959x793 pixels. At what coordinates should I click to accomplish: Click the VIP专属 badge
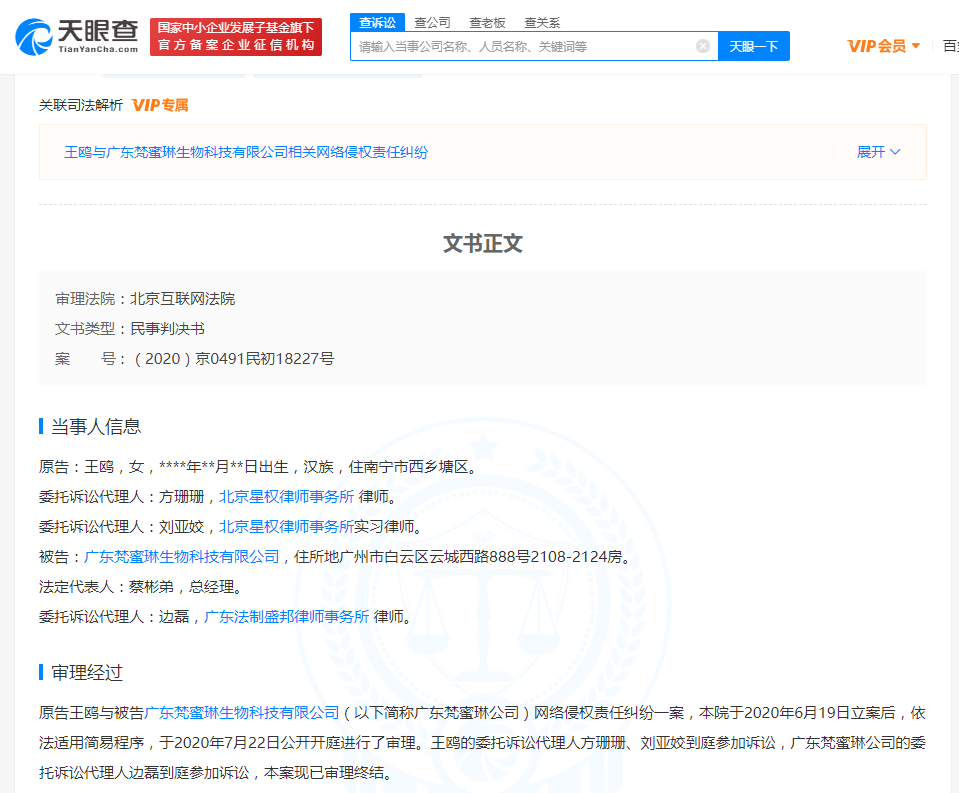coord(160,105)
